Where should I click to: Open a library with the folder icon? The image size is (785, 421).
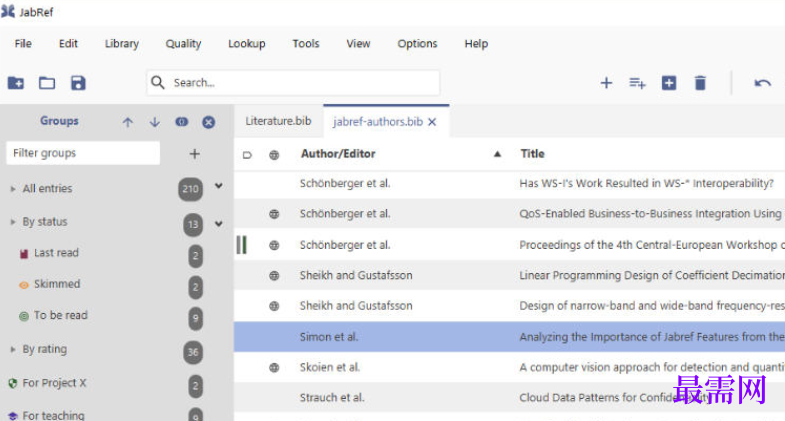pos(47,83)
